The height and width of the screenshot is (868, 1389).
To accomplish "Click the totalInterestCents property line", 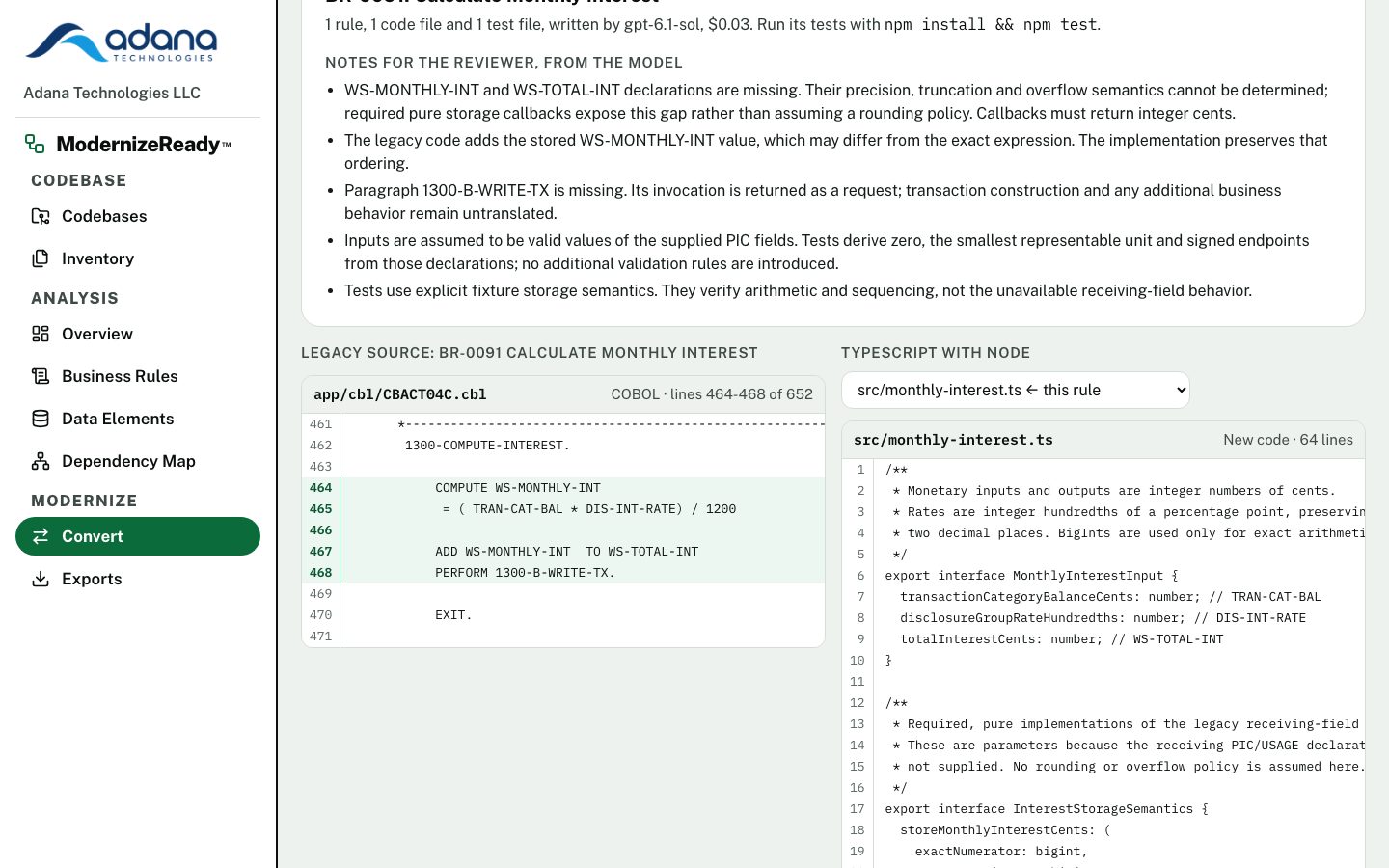I will coord(1103,639).
